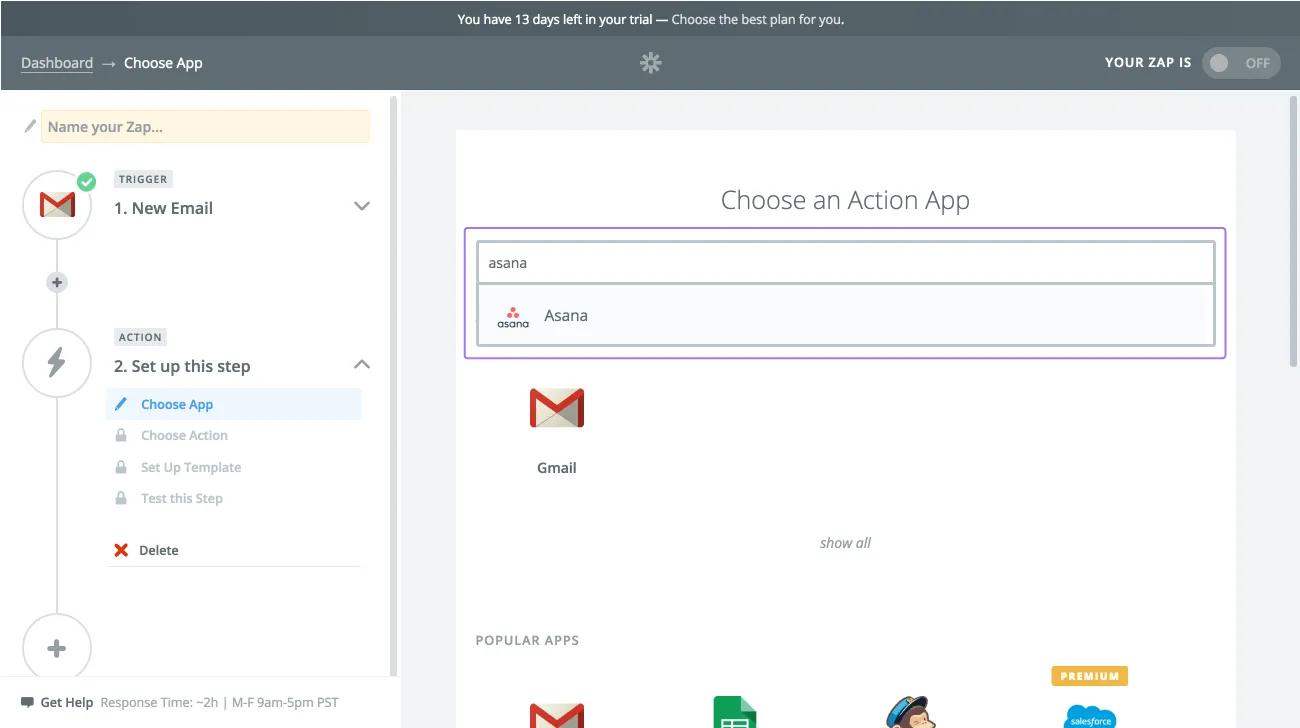Select the Google Sheets popular app icon

click(x=734, y=712)
